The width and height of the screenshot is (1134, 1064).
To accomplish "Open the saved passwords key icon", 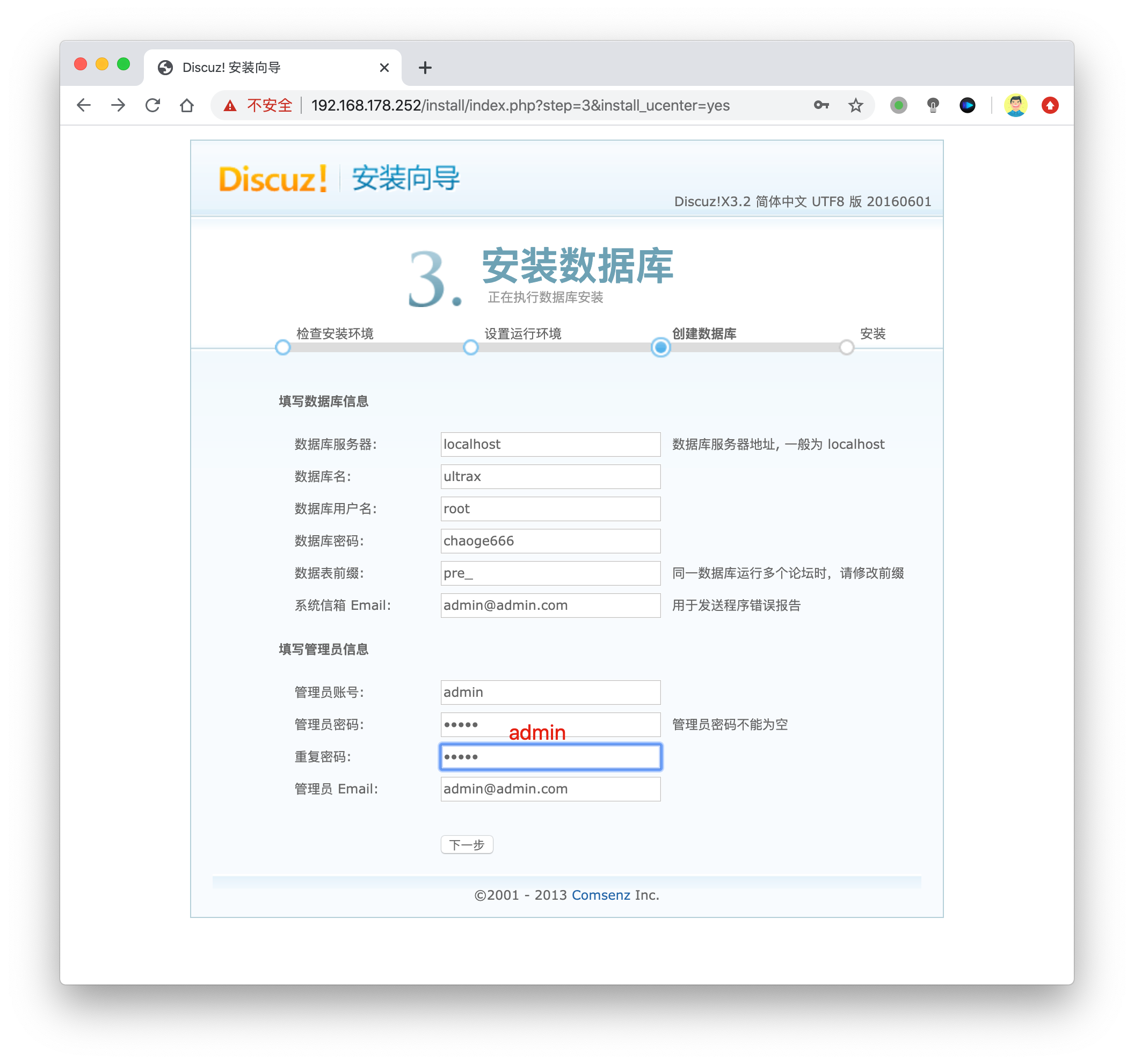I will click(821, 105).
